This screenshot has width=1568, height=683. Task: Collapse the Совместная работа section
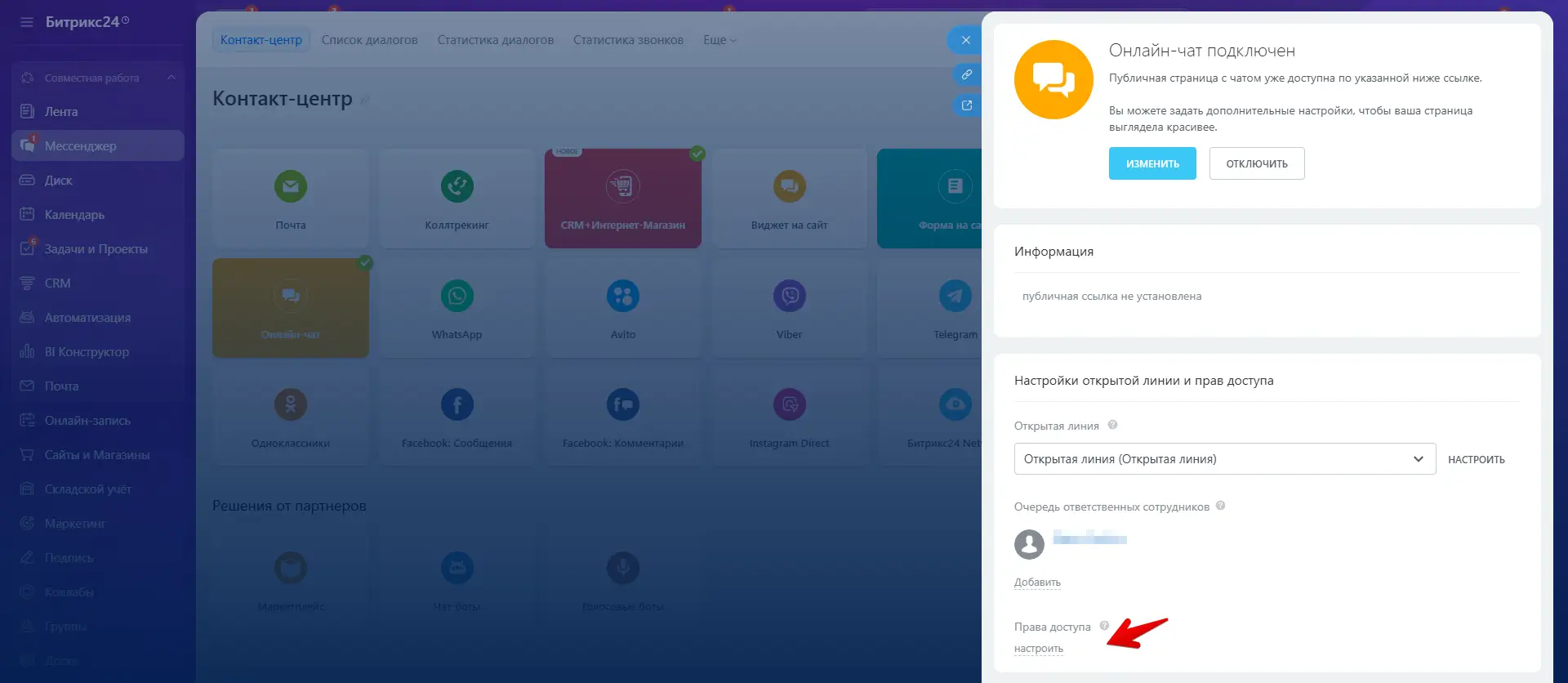pos(171,78)
